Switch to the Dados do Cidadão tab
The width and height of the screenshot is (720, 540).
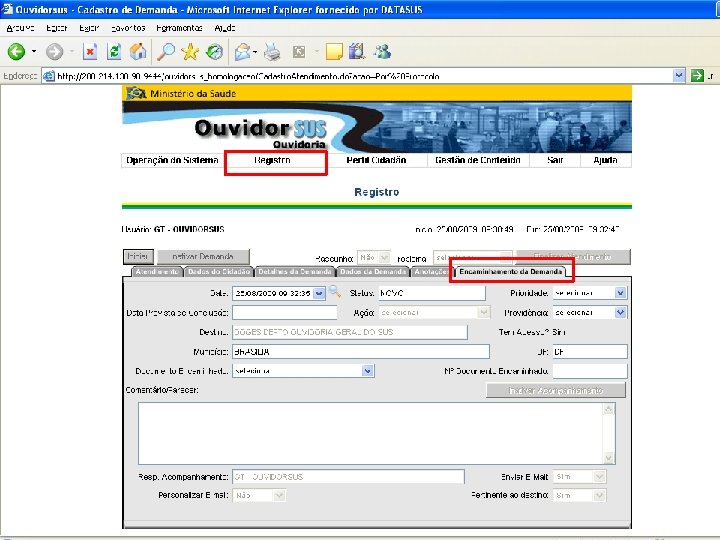coord(219,272)
